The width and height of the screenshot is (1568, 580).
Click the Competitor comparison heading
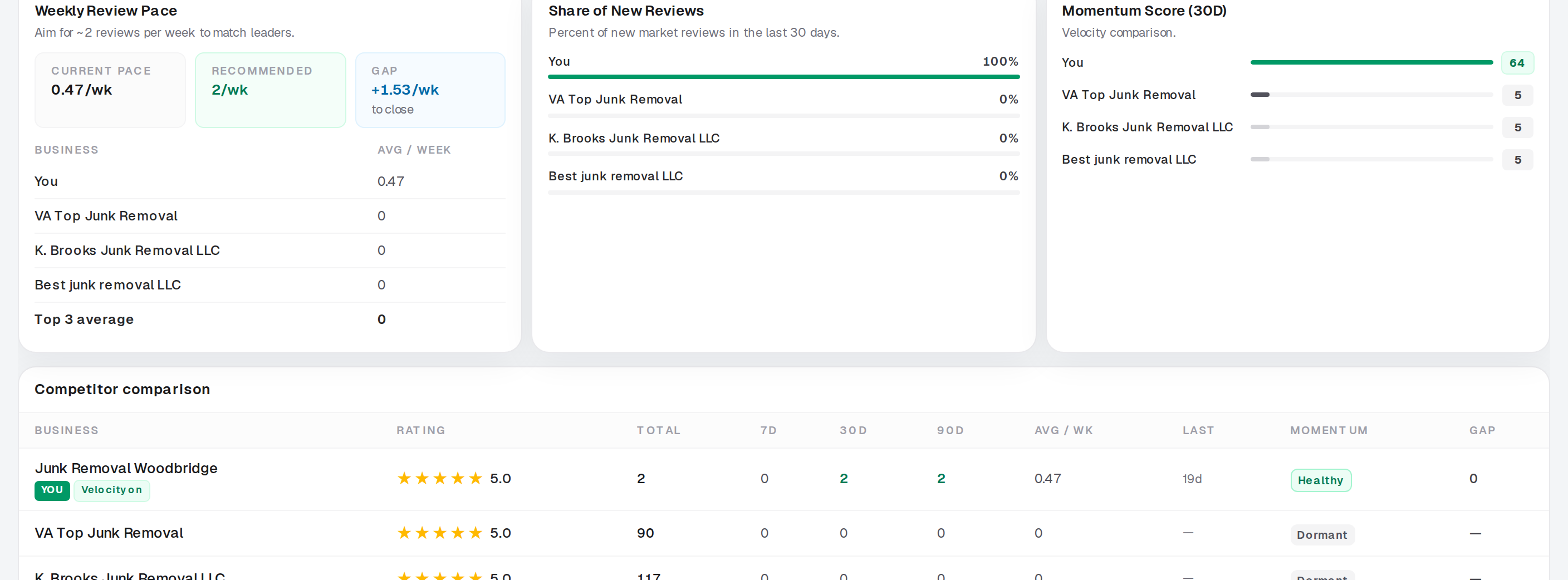pos(122,390)
